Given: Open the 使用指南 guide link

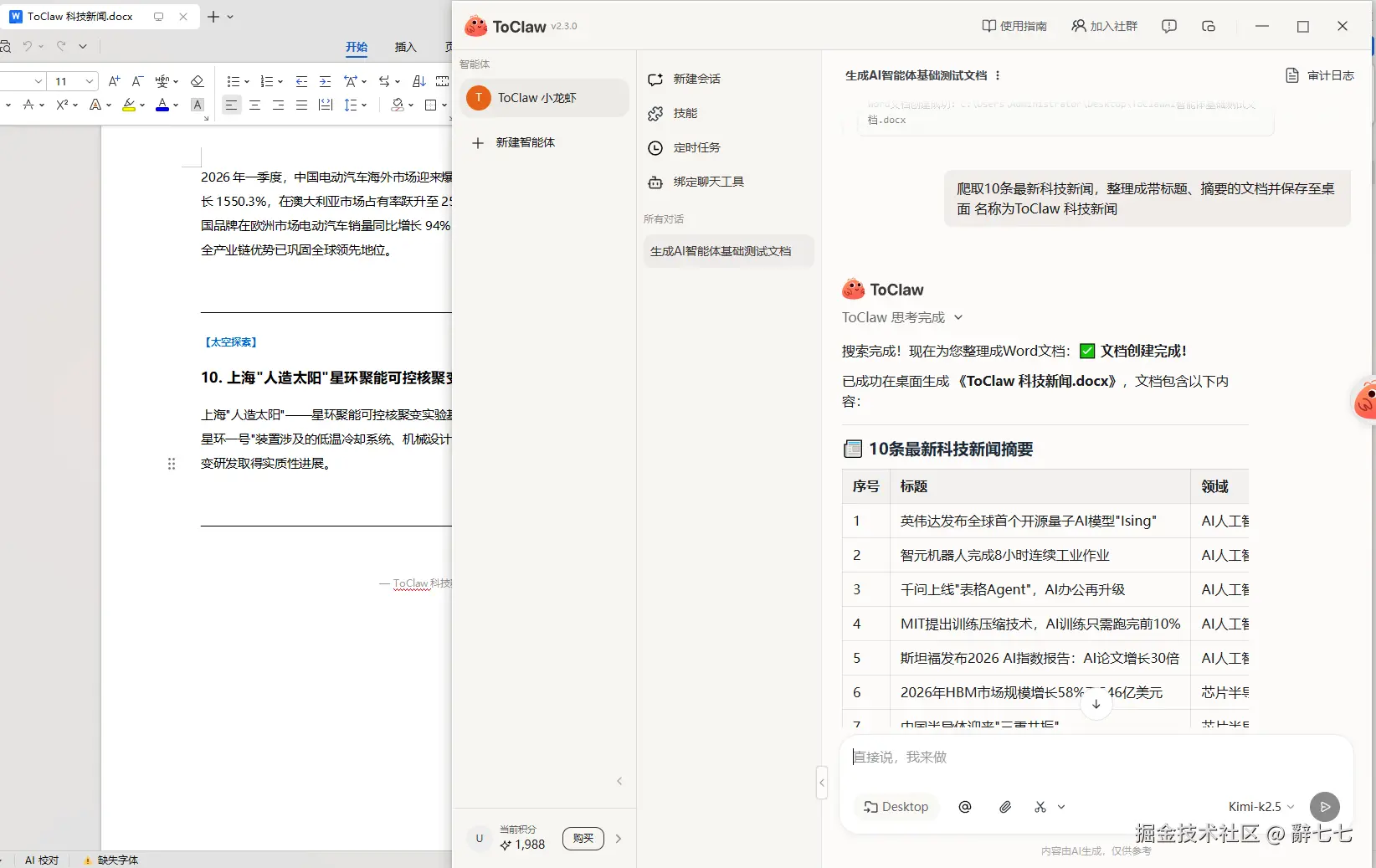Looking at the screenshot, I should (1014, 27).
